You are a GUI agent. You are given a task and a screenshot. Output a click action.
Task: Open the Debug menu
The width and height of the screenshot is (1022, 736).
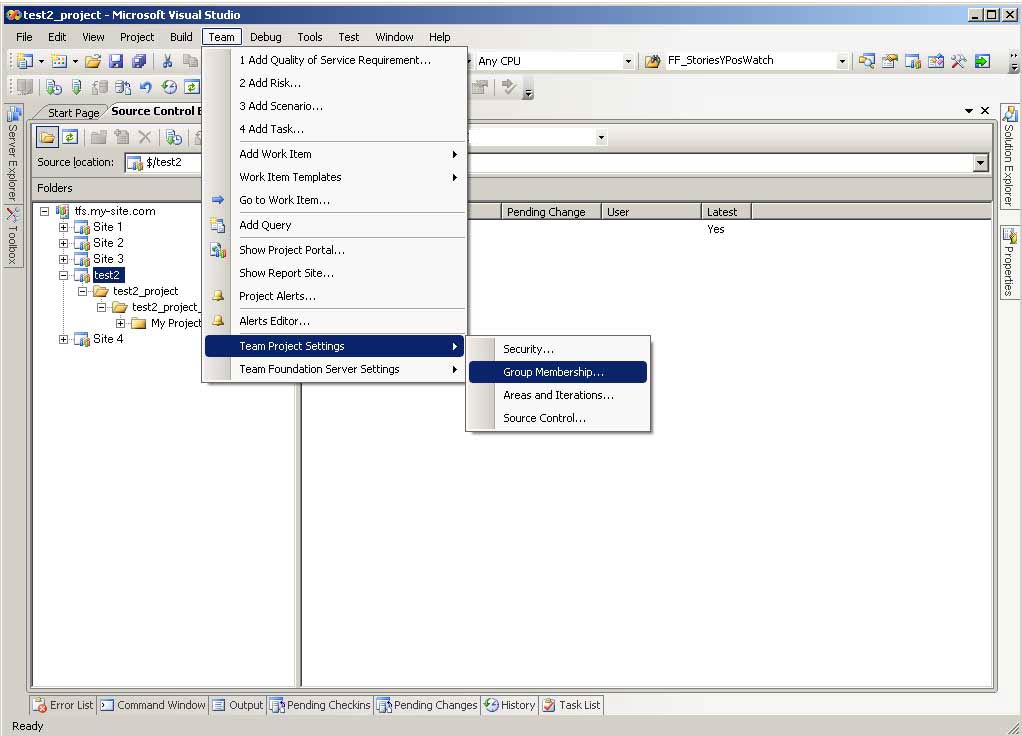click(x=265, y=37)
